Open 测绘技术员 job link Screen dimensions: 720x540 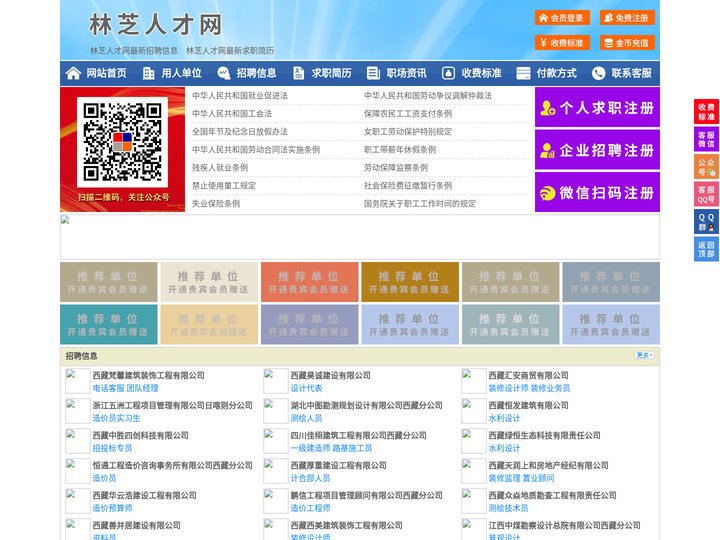point(508,508)
